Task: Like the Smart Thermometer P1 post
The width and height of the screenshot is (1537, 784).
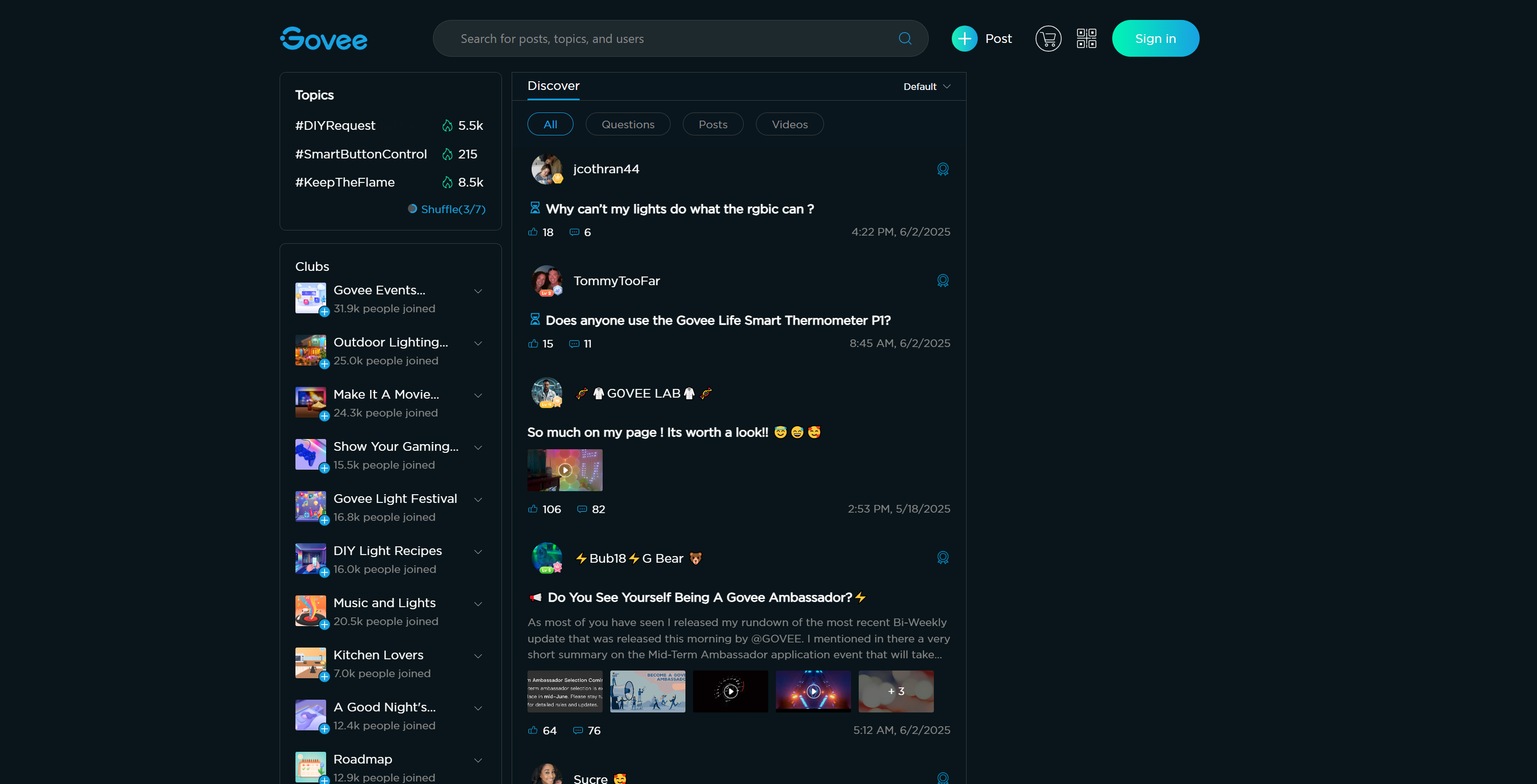Action: [533, 343]
